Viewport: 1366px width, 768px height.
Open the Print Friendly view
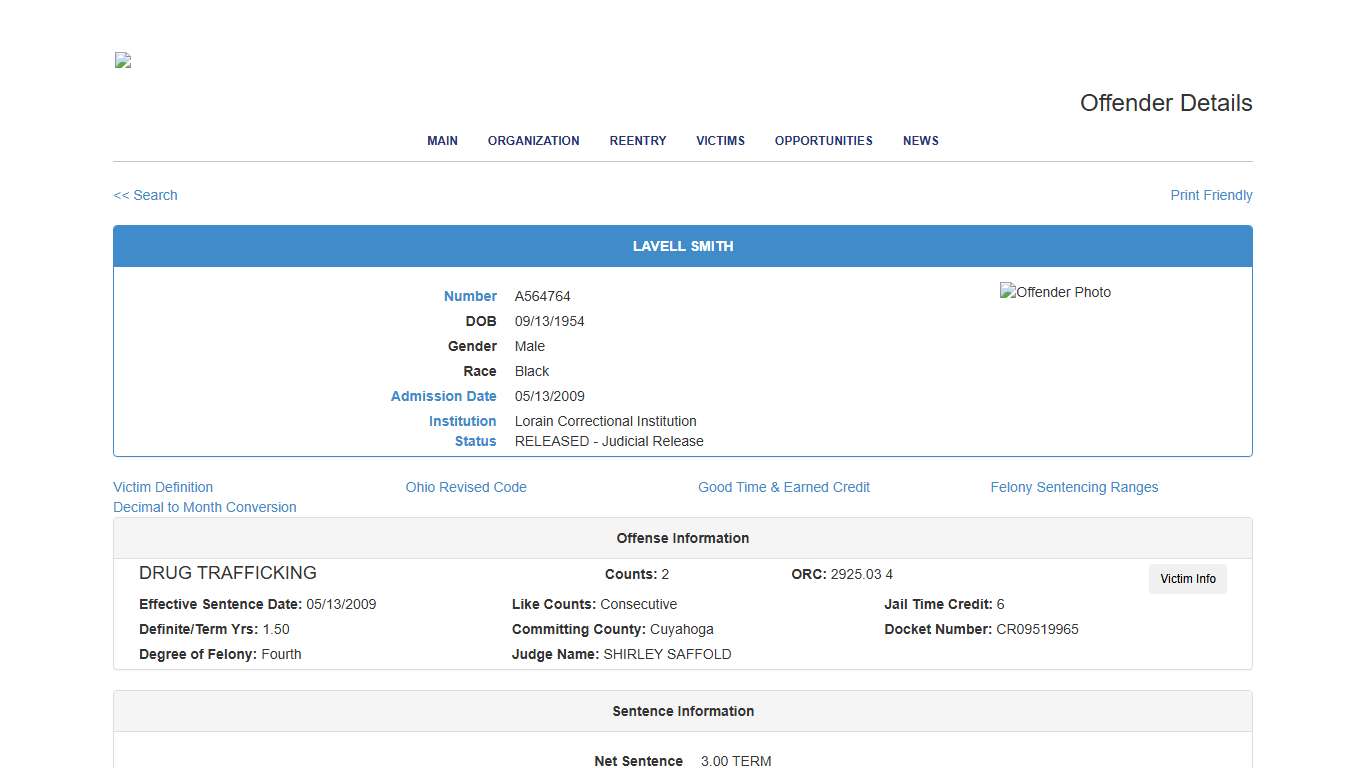pos(1211,195)
